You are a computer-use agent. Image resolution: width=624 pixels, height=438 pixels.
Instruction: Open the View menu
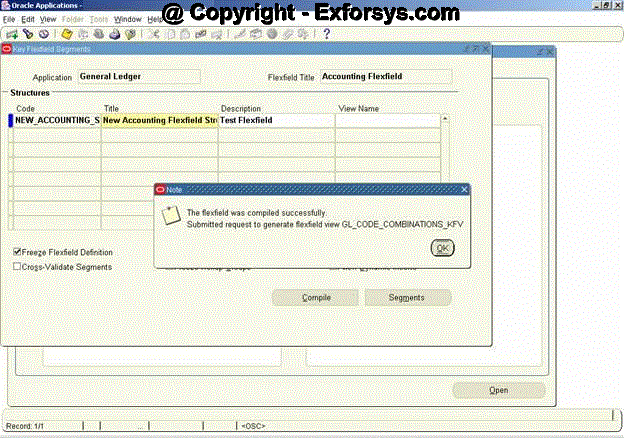(48, 19)
